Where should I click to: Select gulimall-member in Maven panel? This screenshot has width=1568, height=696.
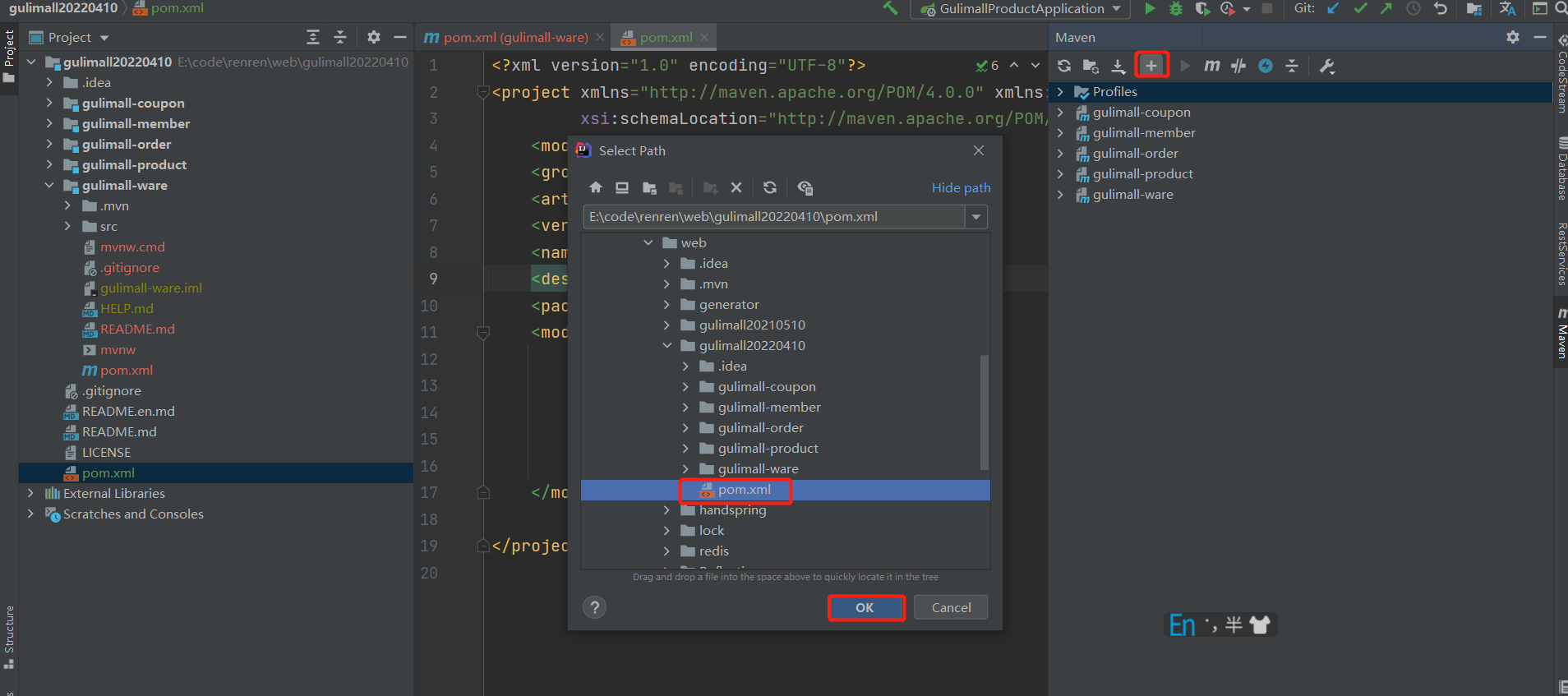click(x=1143, y=132)
